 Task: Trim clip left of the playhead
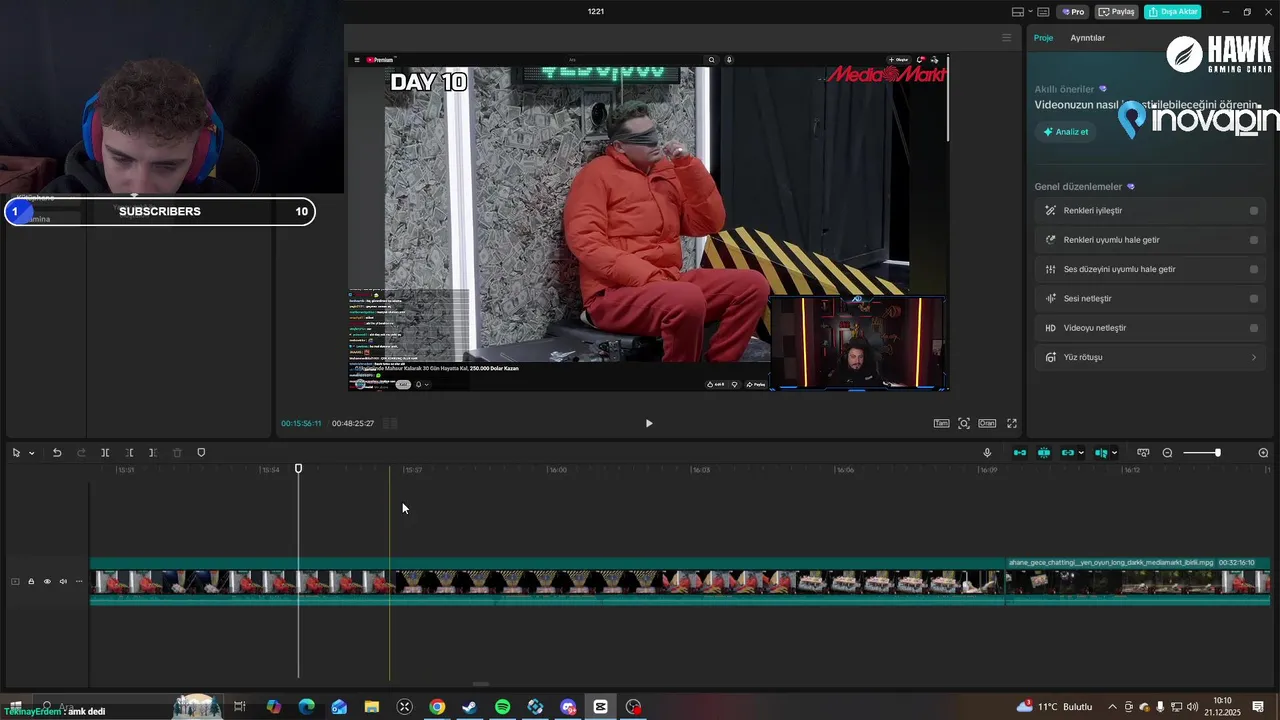(129, 453)
